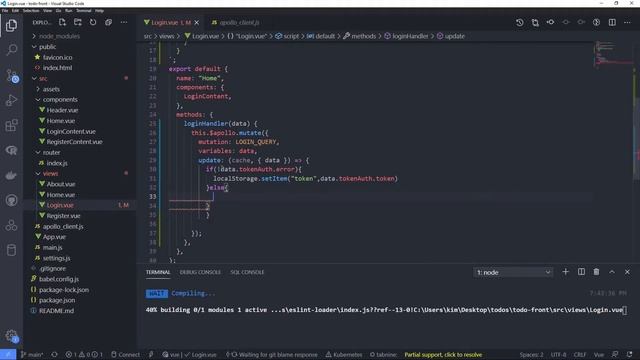Open Run and Debug view icon

tap(11, 100)
